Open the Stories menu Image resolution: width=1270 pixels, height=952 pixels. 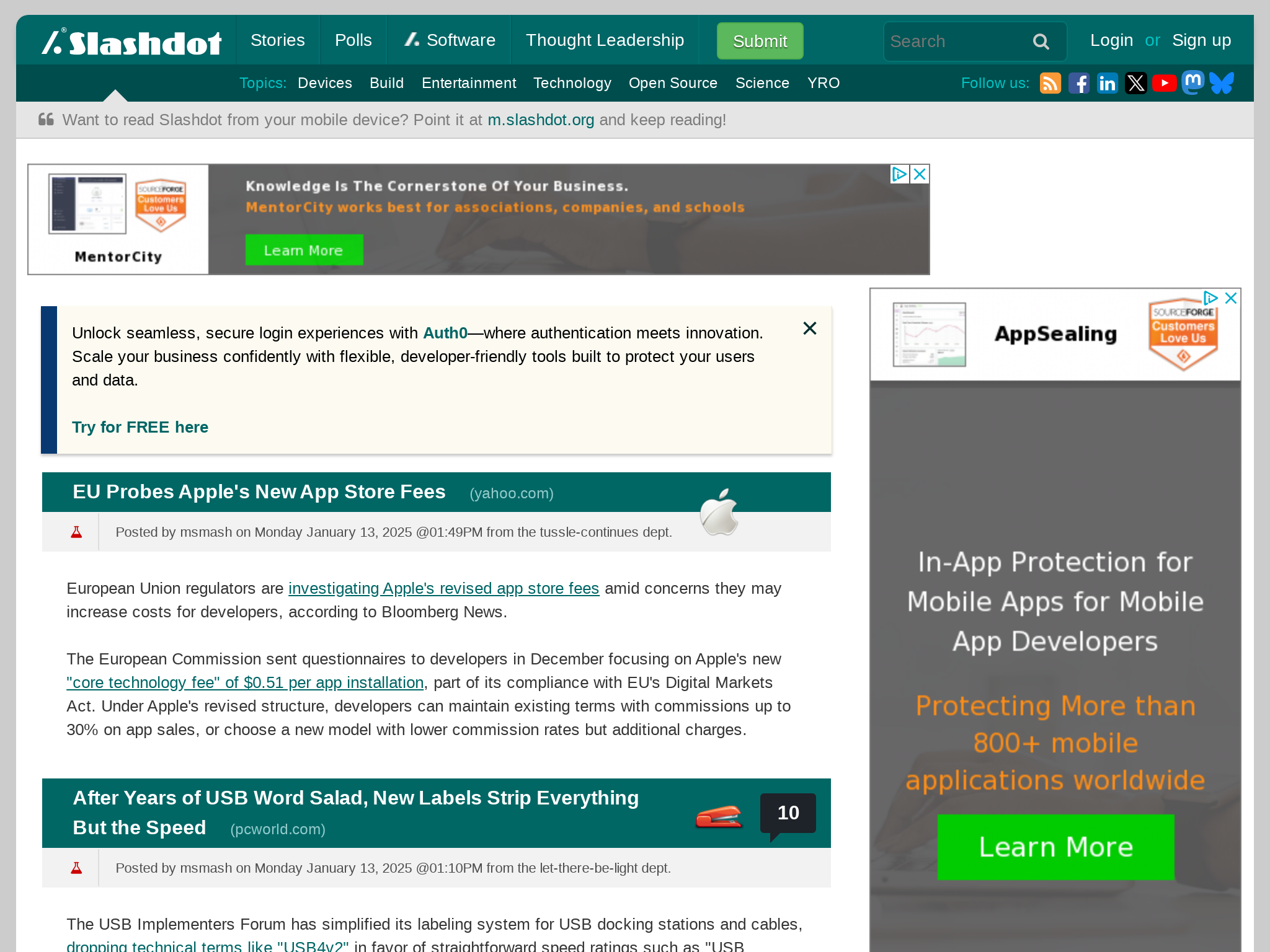277,40
